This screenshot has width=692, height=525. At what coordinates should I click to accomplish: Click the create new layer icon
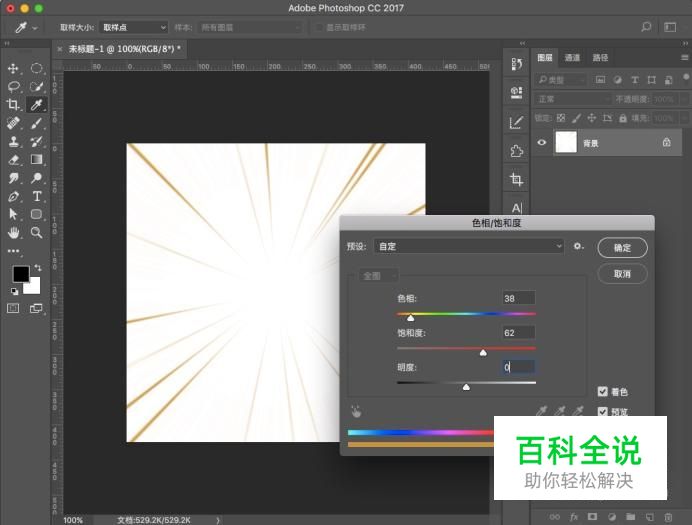(x=650, y=517)
